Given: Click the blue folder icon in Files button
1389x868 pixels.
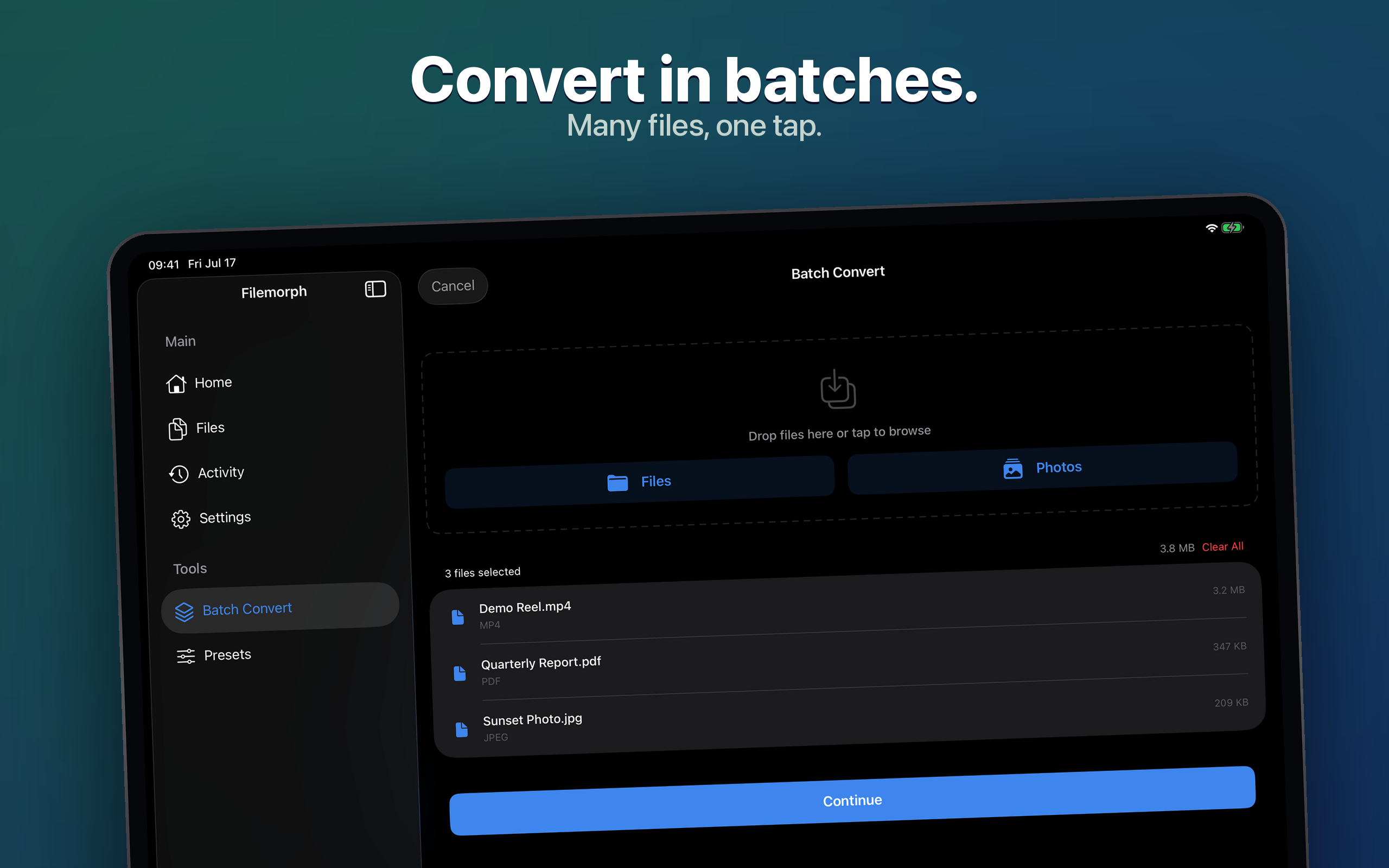Looking at the screenshot, I should click(x=617, y=483).
